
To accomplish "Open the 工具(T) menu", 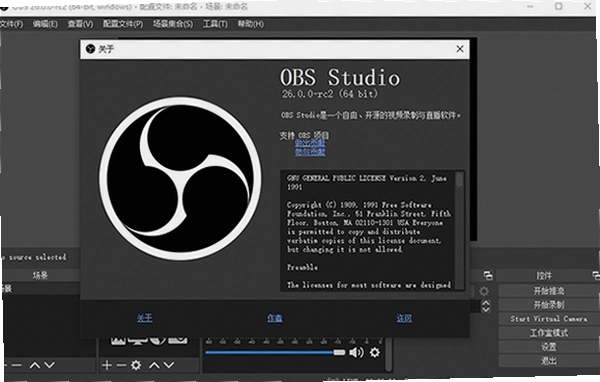I will (x=215, y=24).
